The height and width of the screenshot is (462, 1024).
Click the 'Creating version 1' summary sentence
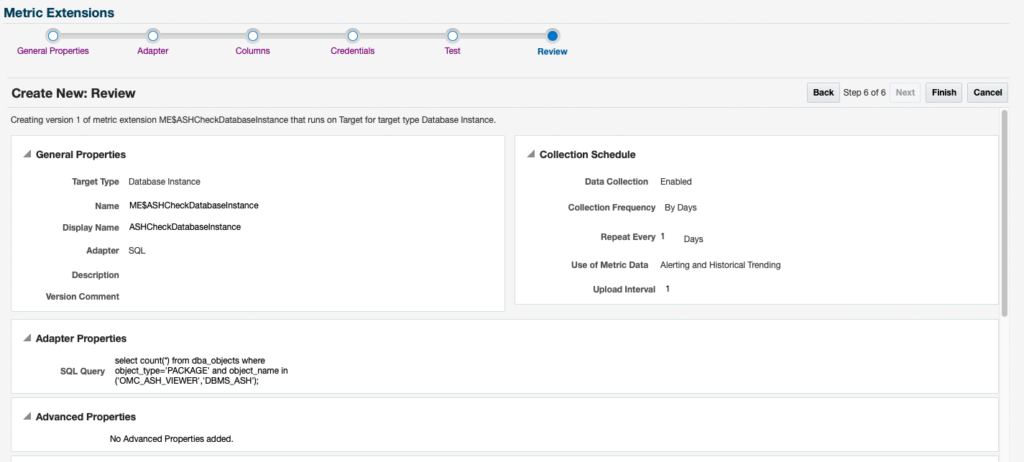(x=254, y=120)
